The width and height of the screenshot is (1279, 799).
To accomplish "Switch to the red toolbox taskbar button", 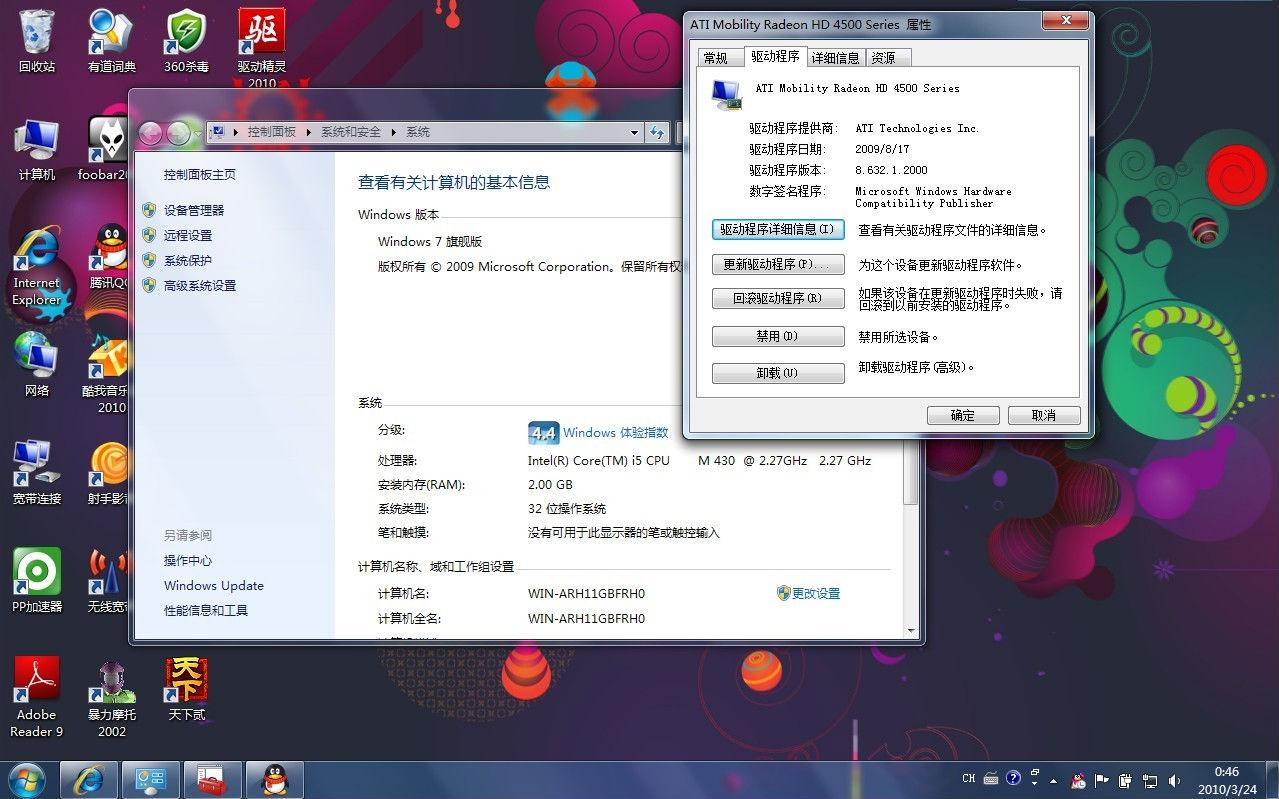I will 212,779.
